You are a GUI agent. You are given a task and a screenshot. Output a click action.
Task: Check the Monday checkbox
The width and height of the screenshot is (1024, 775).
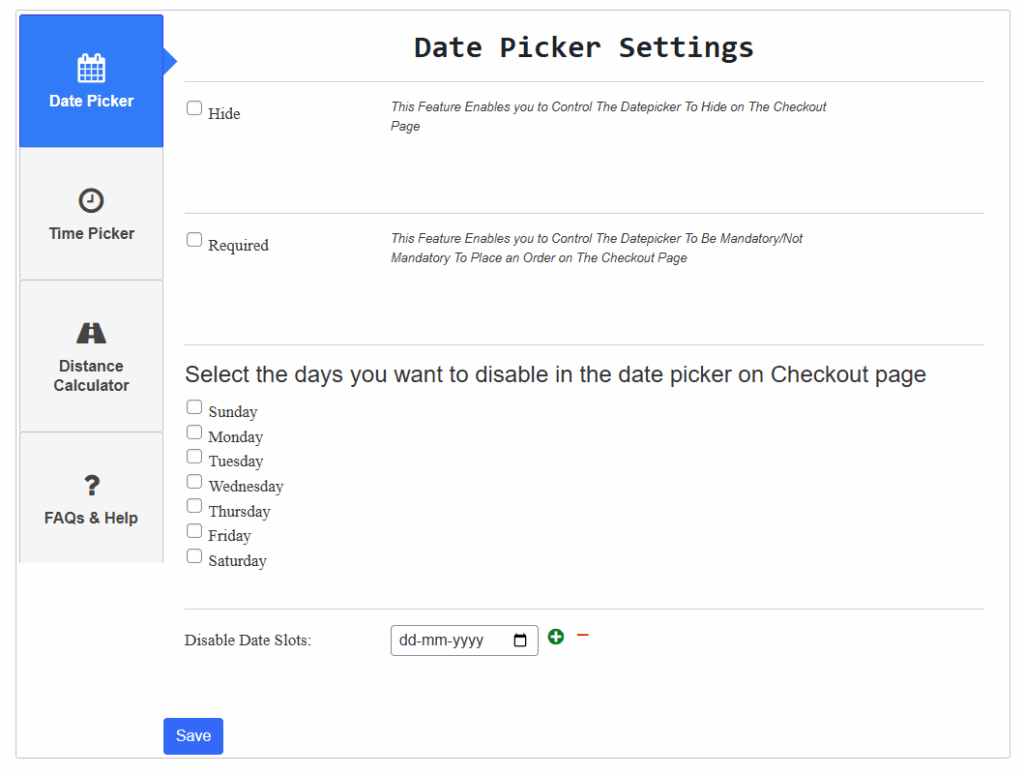194,430
